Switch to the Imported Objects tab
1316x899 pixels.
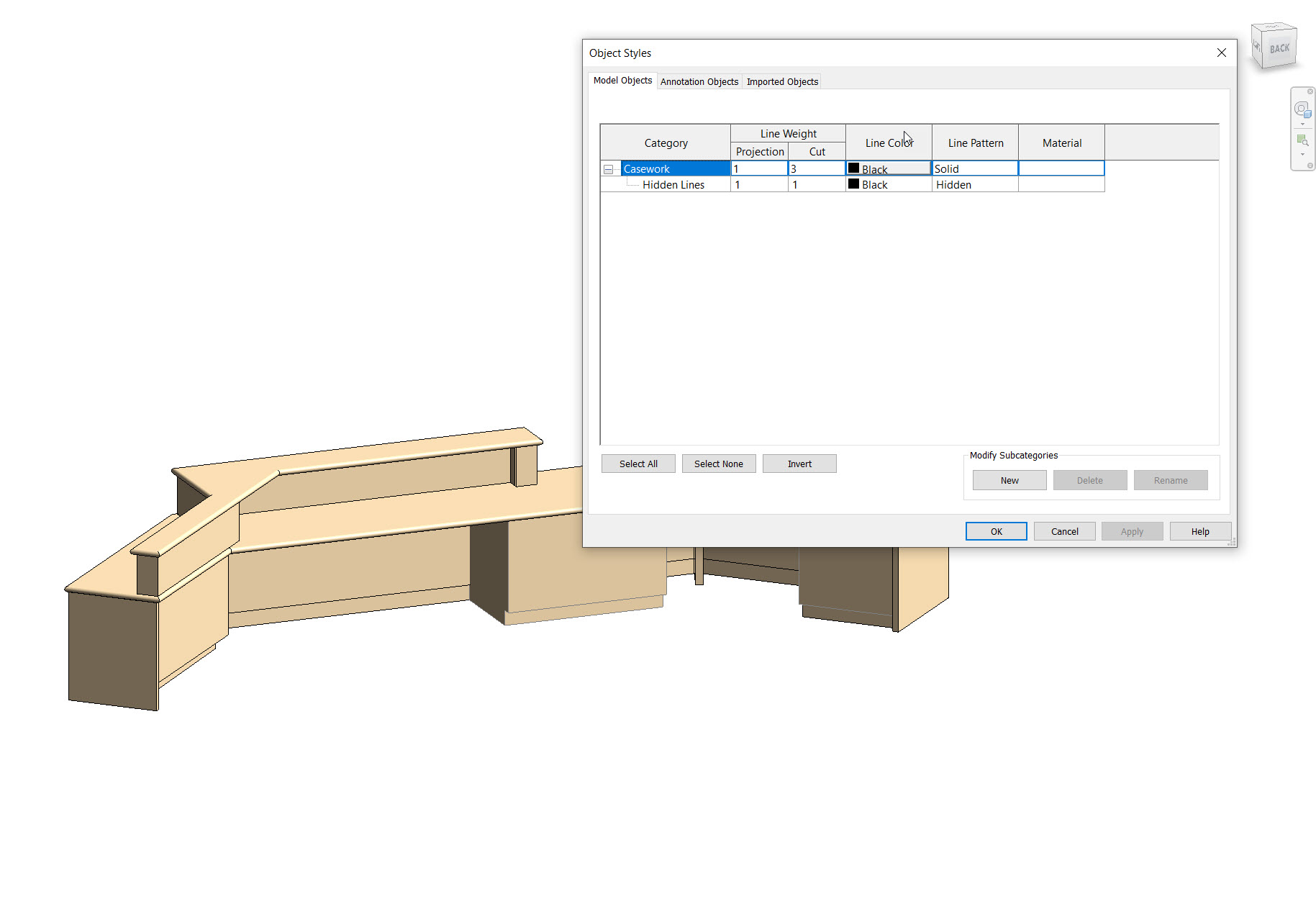click(782, 81)
